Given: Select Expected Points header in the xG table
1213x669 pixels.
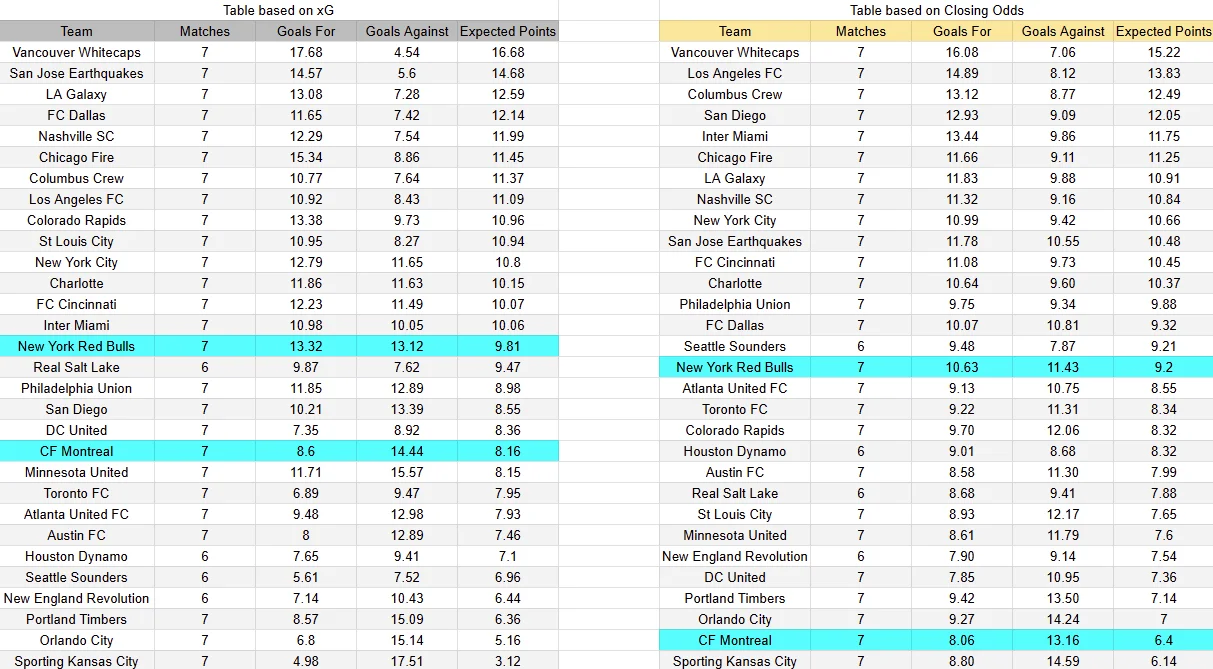Looking at the screenshot, I should 507,31.
